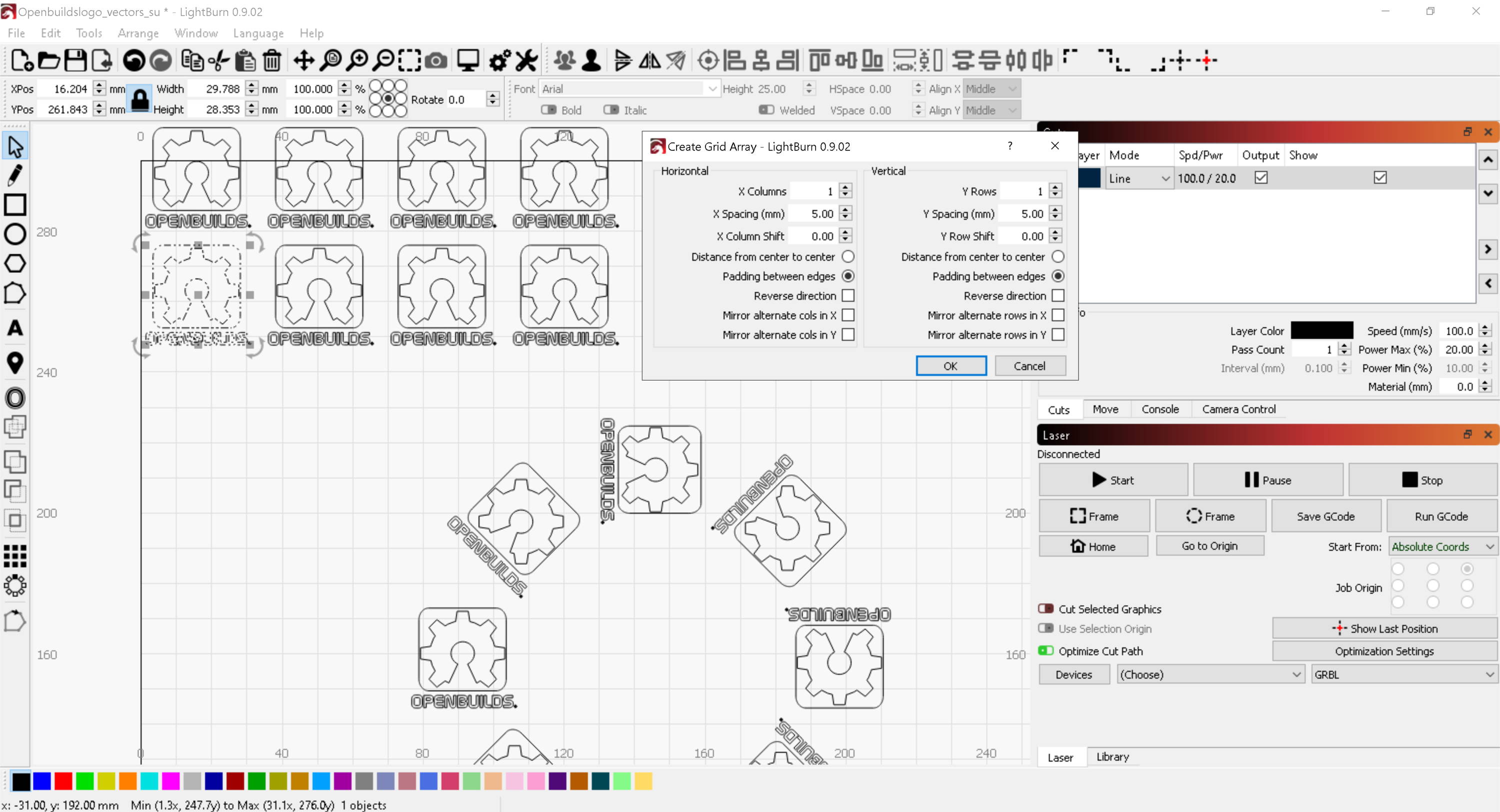Cancel the Create Grid Array dialog

pyautogui.click(x=1029, y=366)
